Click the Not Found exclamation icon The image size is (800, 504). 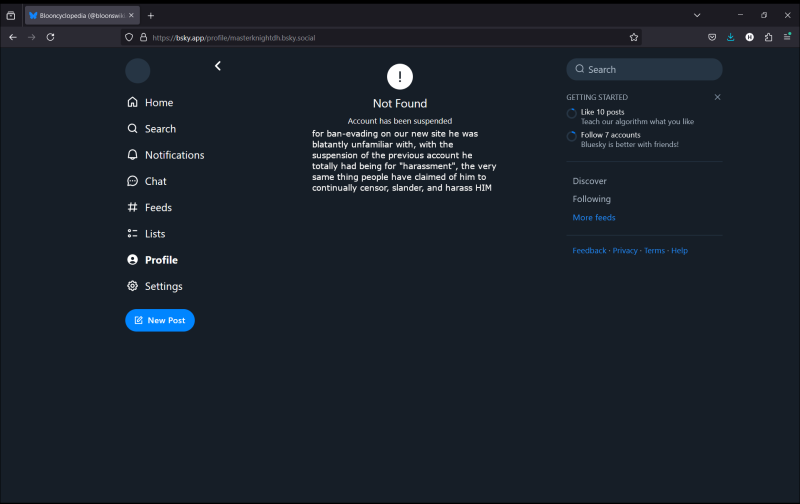400,77
